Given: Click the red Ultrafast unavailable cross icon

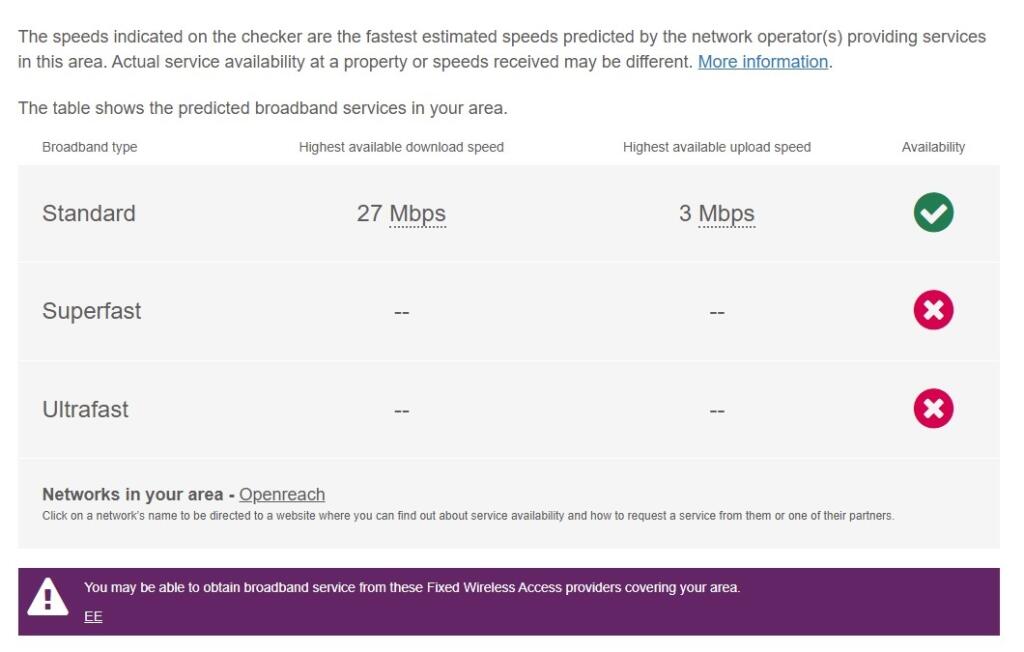Looking at the screenshot, I should (933, 408).
